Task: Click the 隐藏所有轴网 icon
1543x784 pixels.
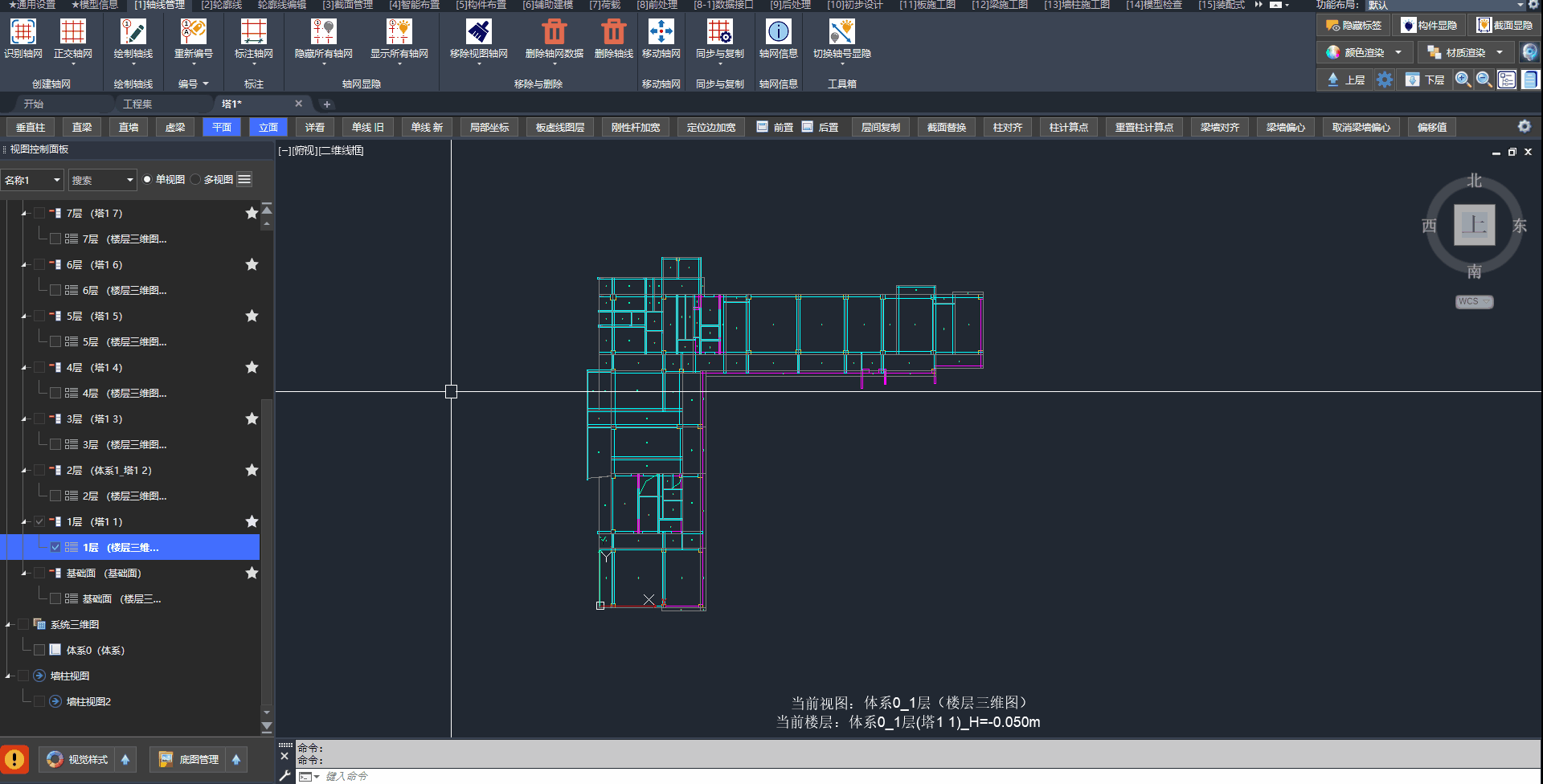Action: [x=323, y=32]
